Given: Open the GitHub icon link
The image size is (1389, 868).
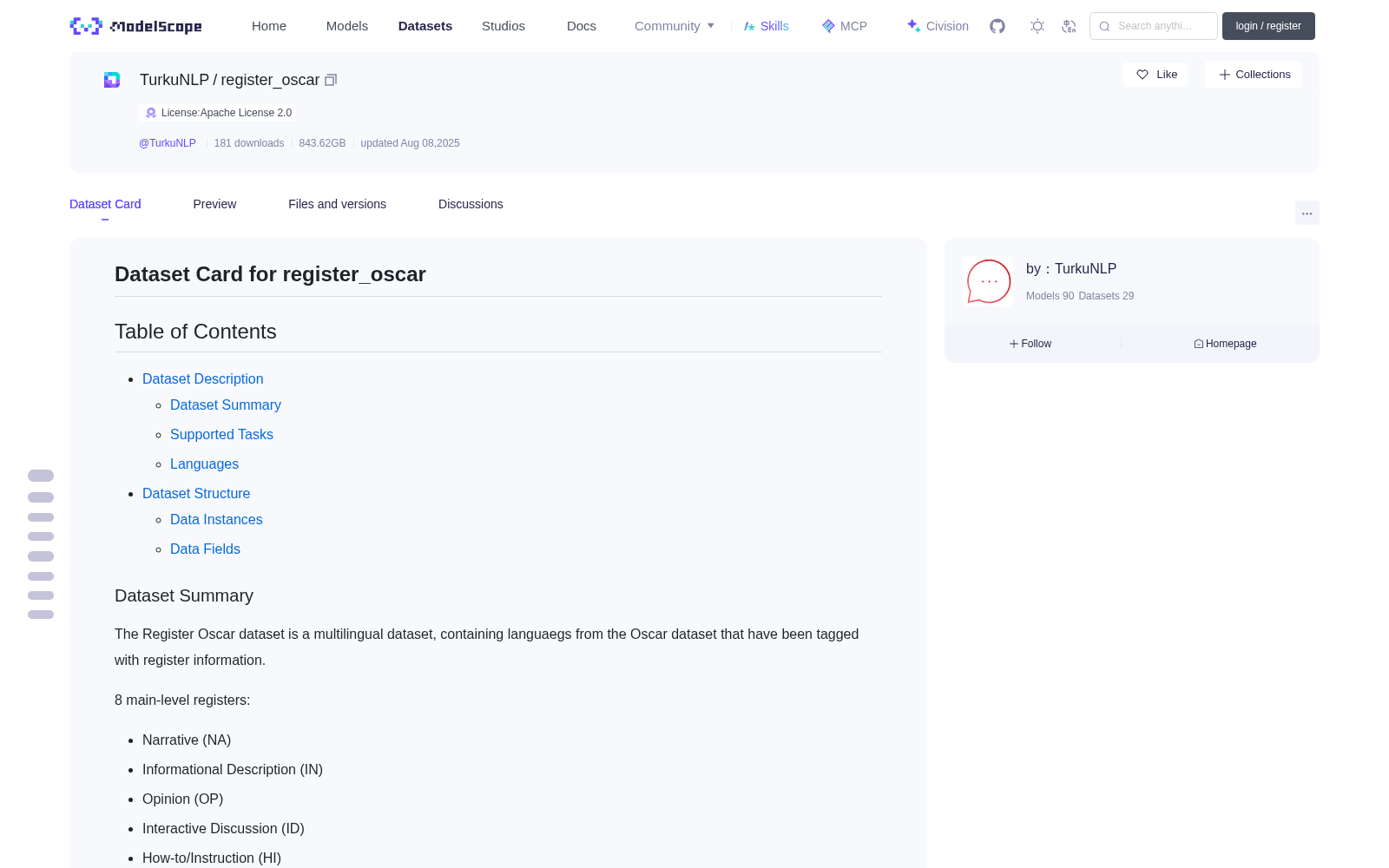Looking at the screenshot, I should [997, 26].
